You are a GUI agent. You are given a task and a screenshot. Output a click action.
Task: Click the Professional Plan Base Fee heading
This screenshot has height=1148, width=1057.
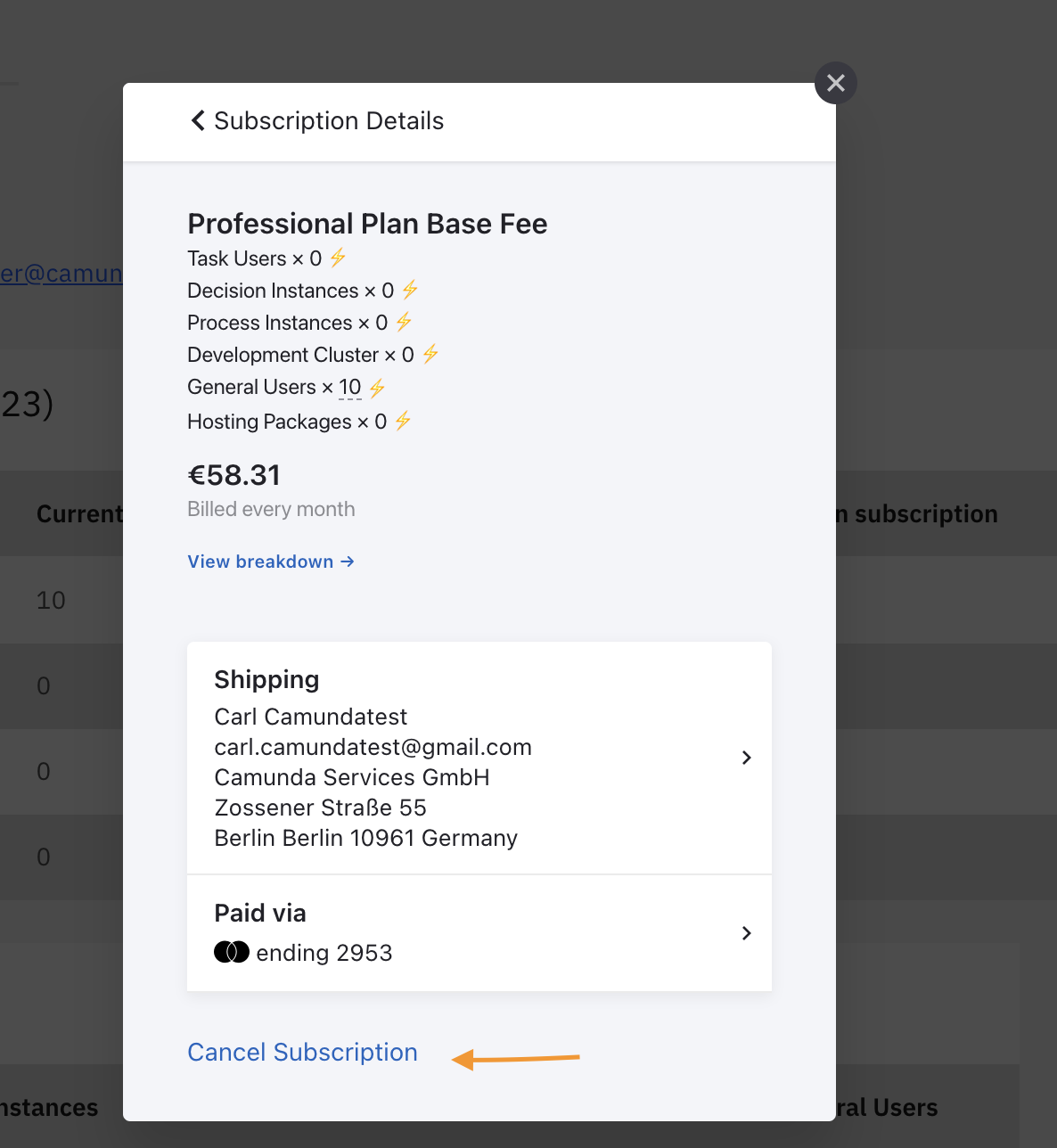pos(367,223)
